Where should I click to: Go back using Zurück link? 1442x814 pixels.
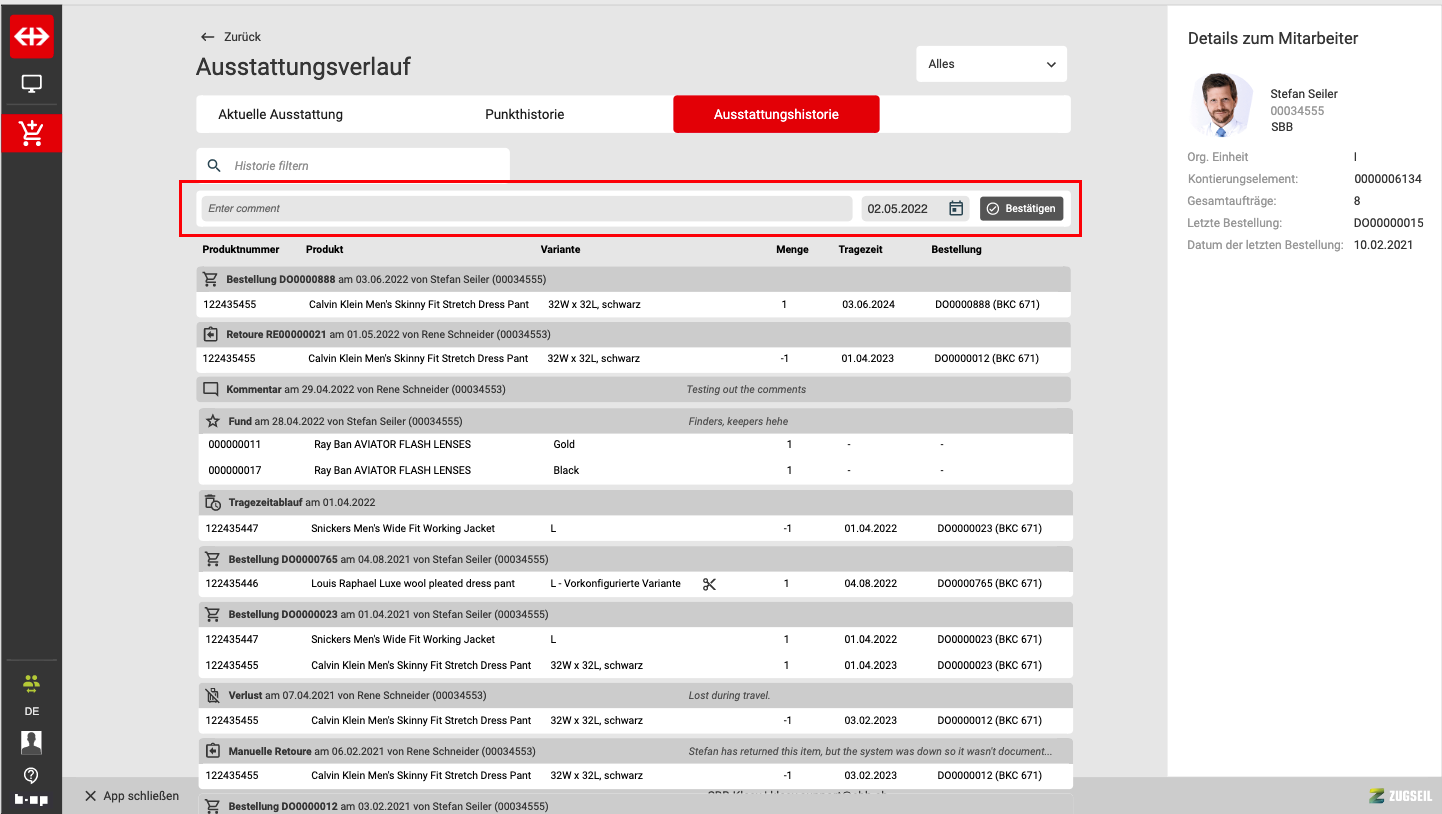click(x=231, y=37)
